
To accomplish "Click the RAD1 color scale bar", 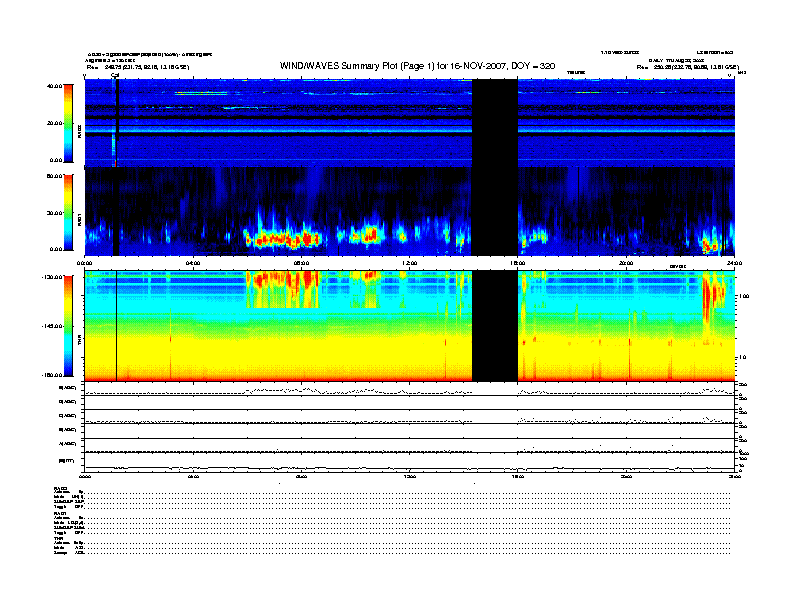I will [68, 213].
